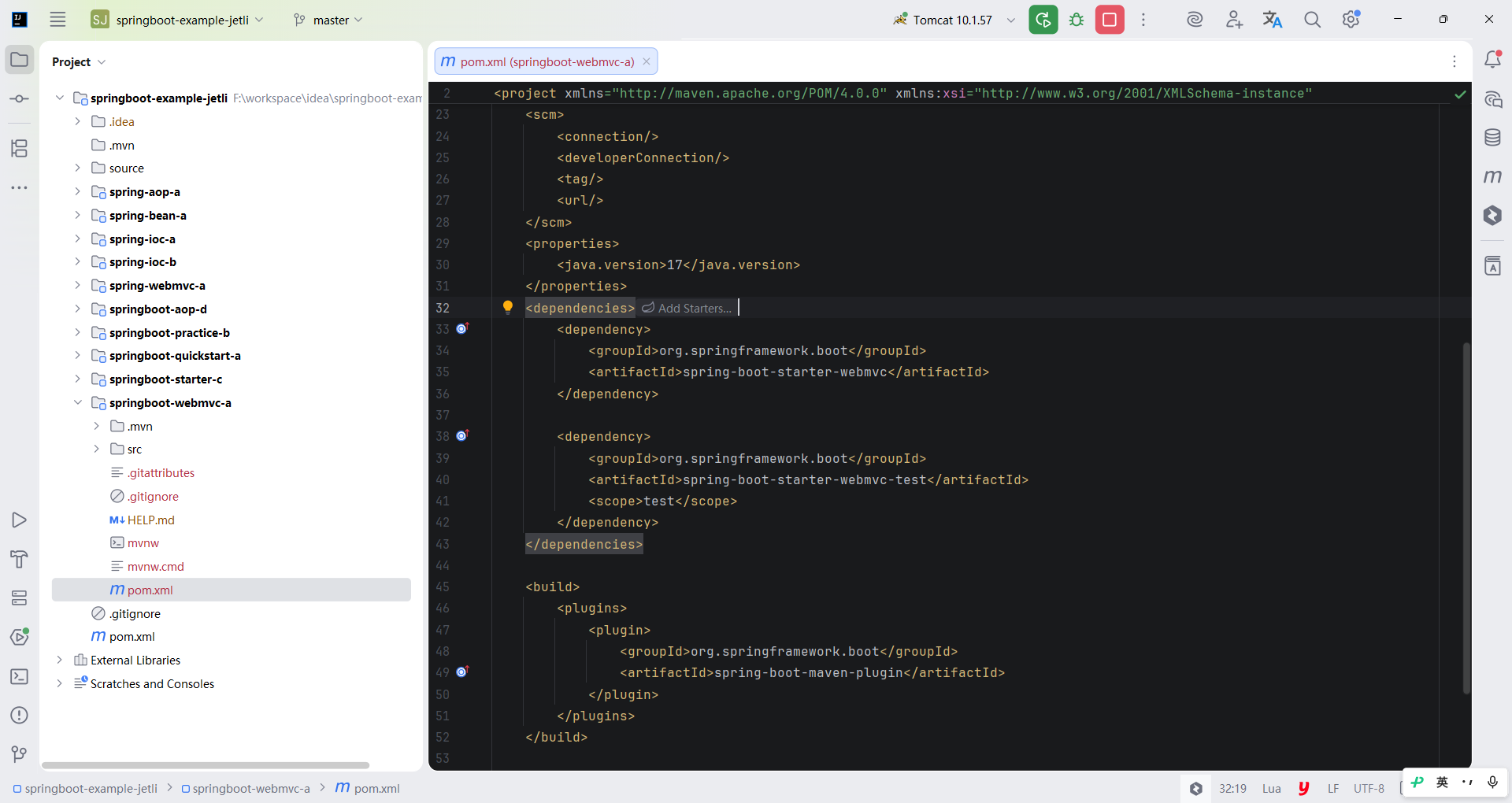Open the Problems tool window
The image size is (1512, 803).
click(20, 715)
